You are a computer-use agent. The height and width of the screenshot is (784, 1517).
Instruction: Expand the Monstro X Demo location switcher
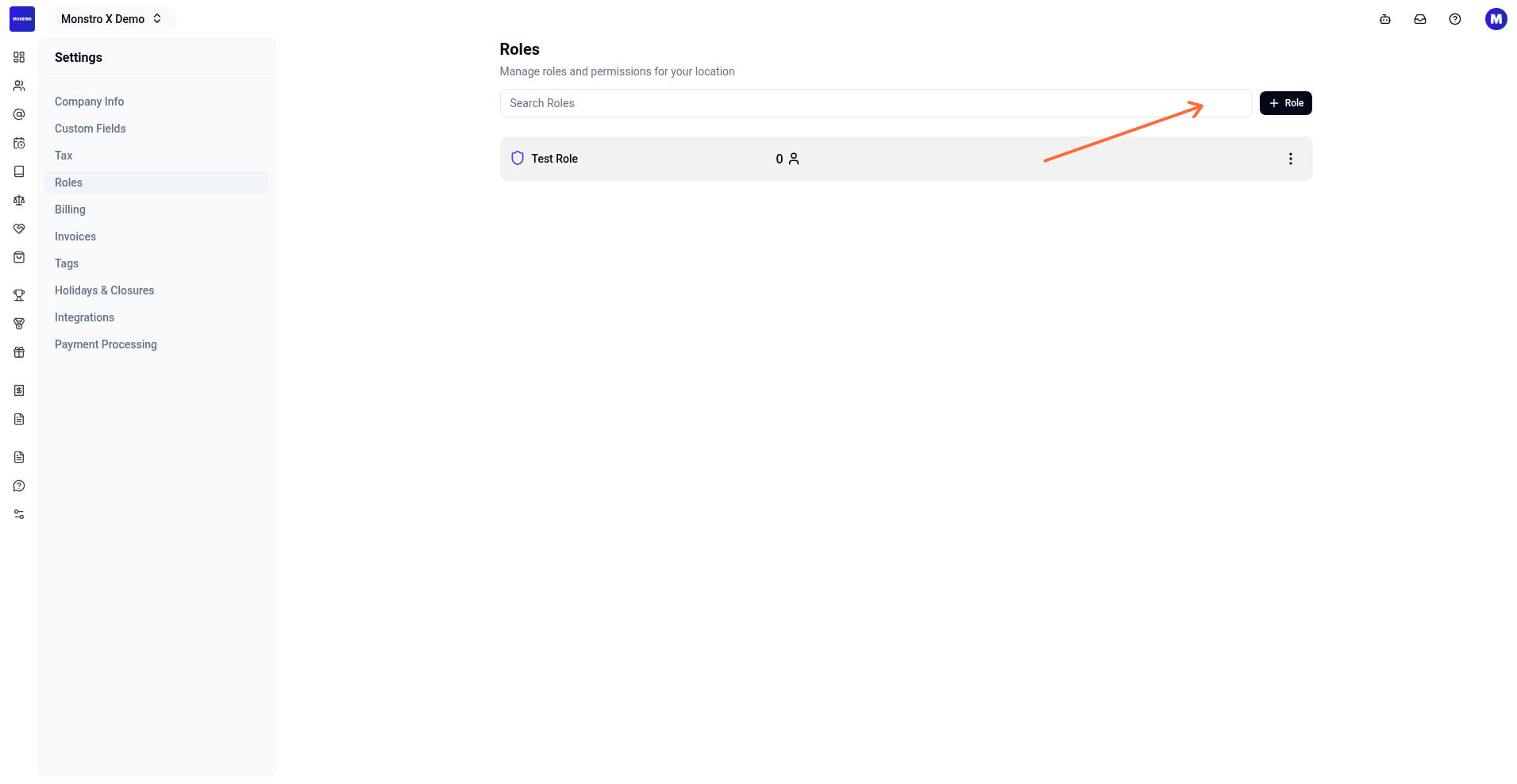click(112, 19)
